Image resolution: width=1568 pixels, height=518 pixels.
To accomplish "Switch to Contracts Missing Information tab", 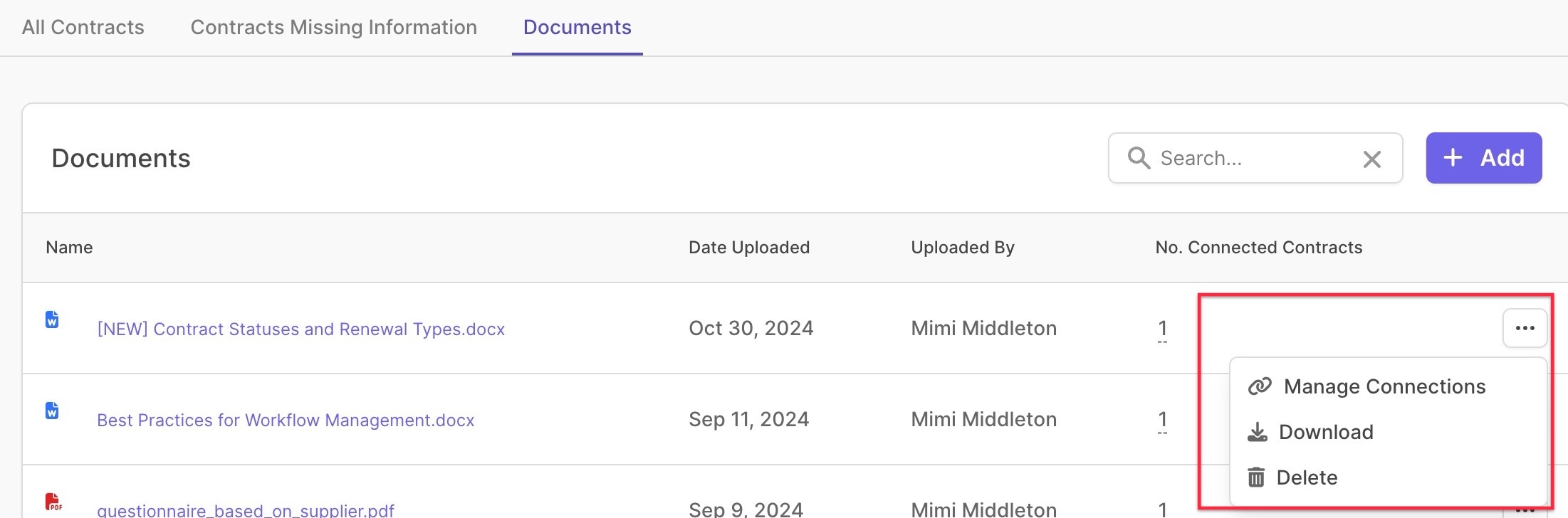I will [333, 27].
